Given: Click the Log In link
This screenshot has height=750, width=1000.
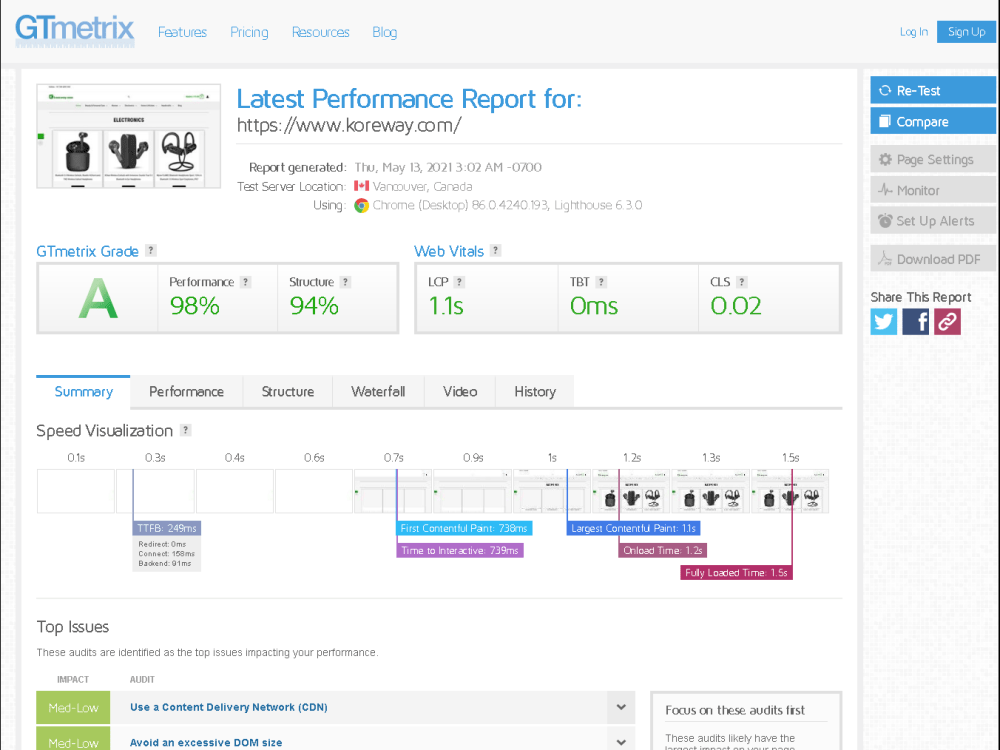Looking at the screenshot, I should tap(913, 32).
